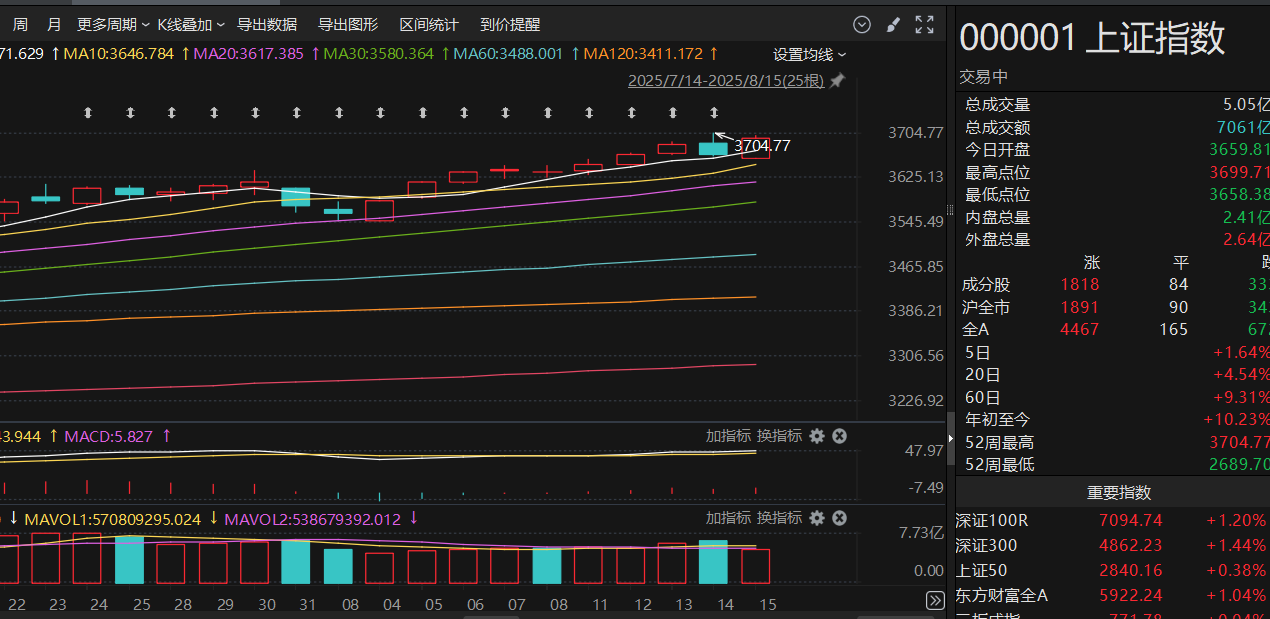Click the MAVOL2:538679392.012 label
1270x619 pixels.
click(312, 520)
